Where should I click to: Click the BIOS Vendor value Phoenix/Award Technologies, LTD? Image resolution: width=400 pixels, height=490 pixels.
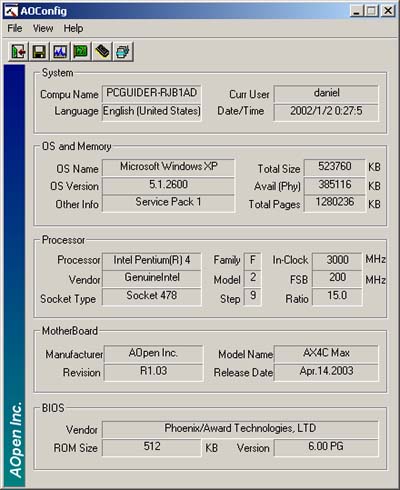(240, 429)
